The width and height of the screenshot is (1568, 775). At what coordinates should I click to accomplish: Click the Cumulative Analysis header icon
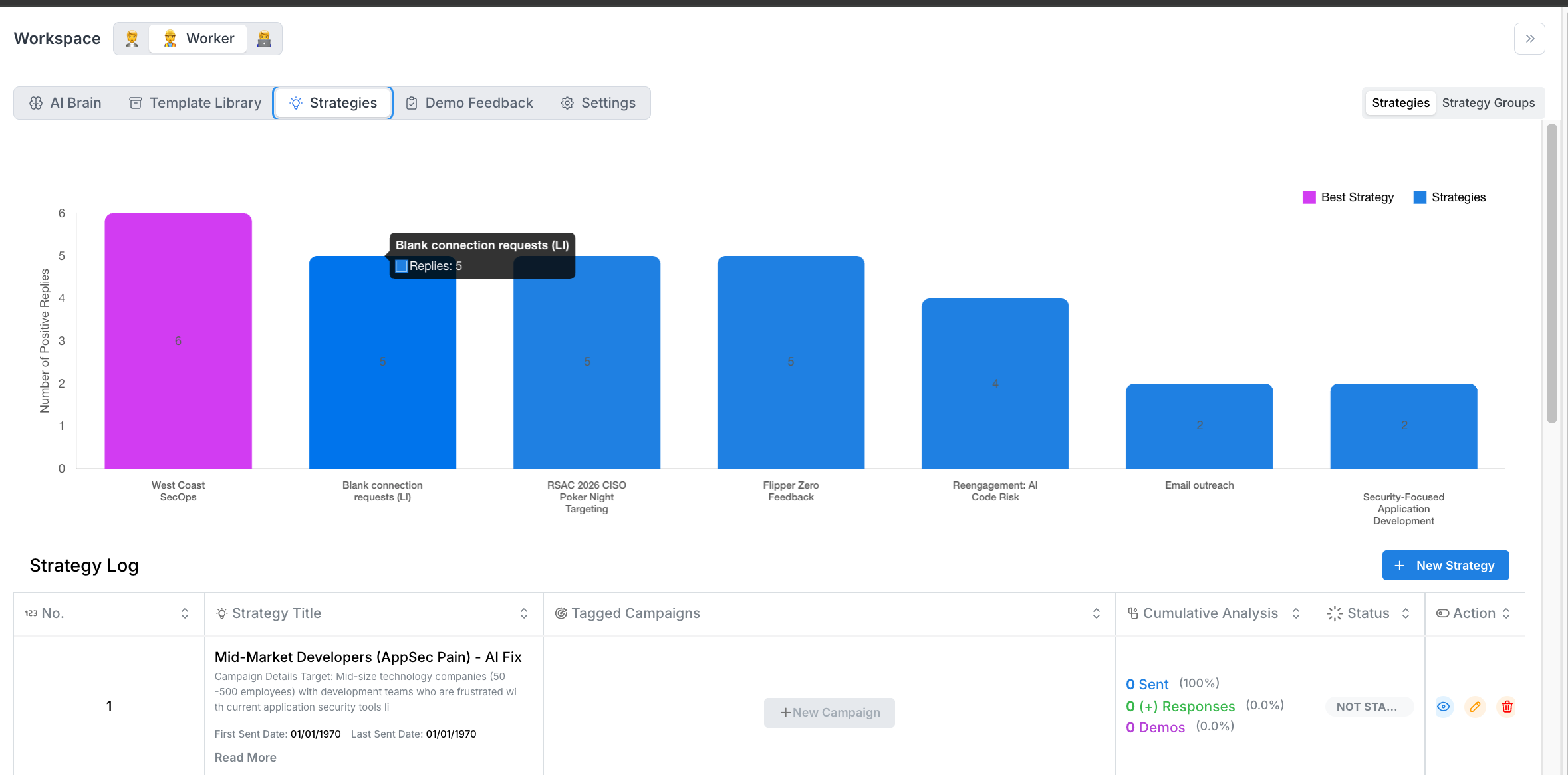pos(1132,613)
